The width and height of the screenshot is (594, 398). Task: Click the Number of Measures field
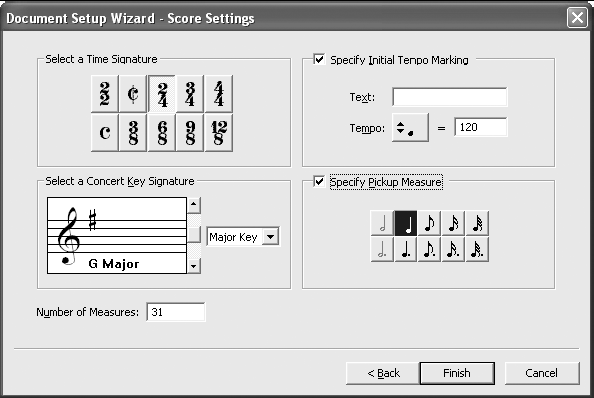[x=176, y=312]
